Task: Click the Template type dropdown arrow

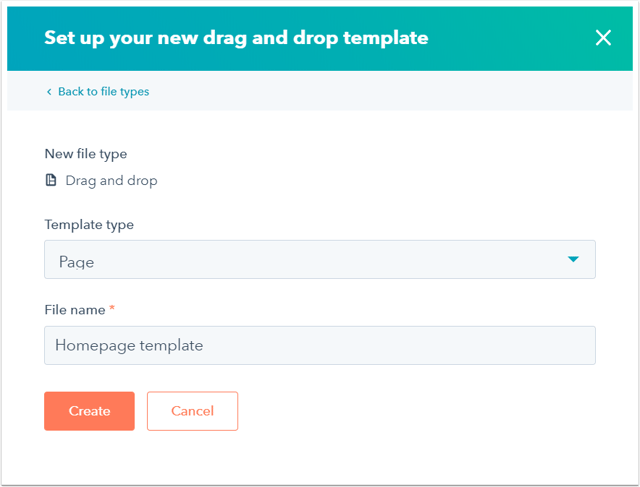Action: [573, 259]
